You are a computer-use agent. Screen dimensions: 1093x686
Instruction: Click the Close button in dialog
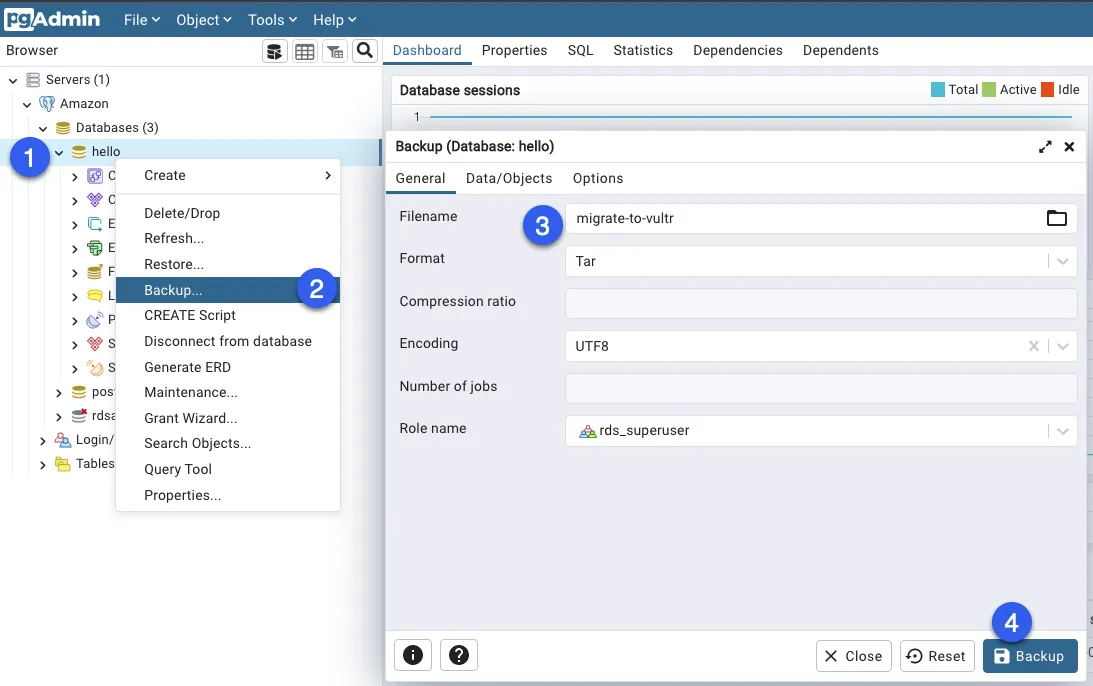tap(853, 656)
